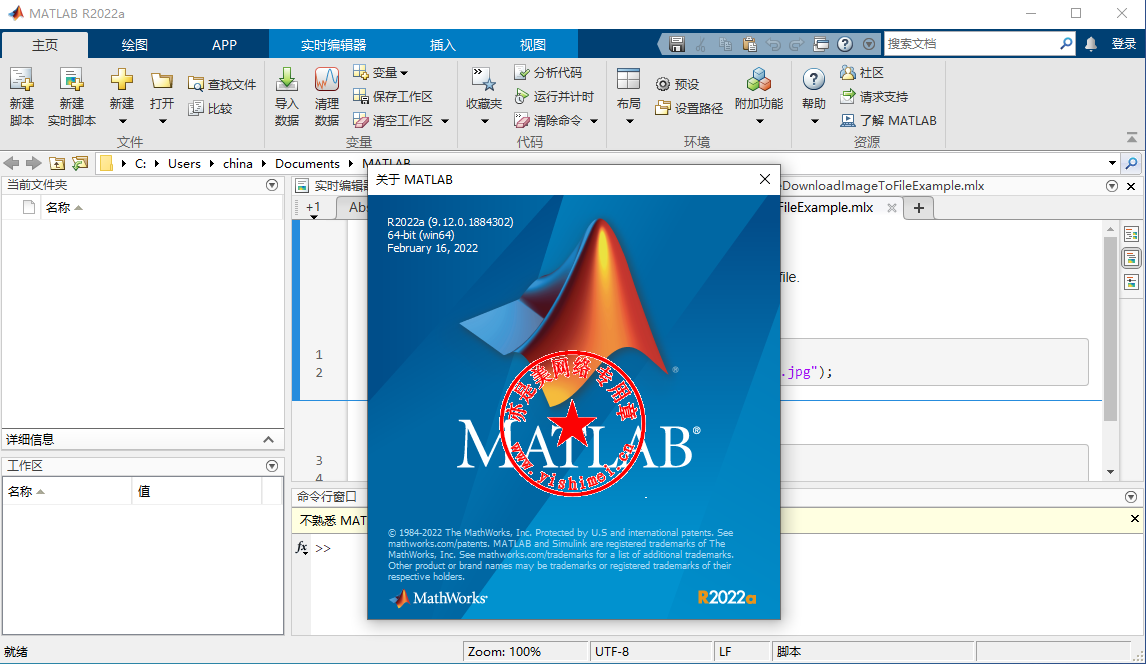
Task: Click the Open (打开) folder icon
Action: coord(162,80)
